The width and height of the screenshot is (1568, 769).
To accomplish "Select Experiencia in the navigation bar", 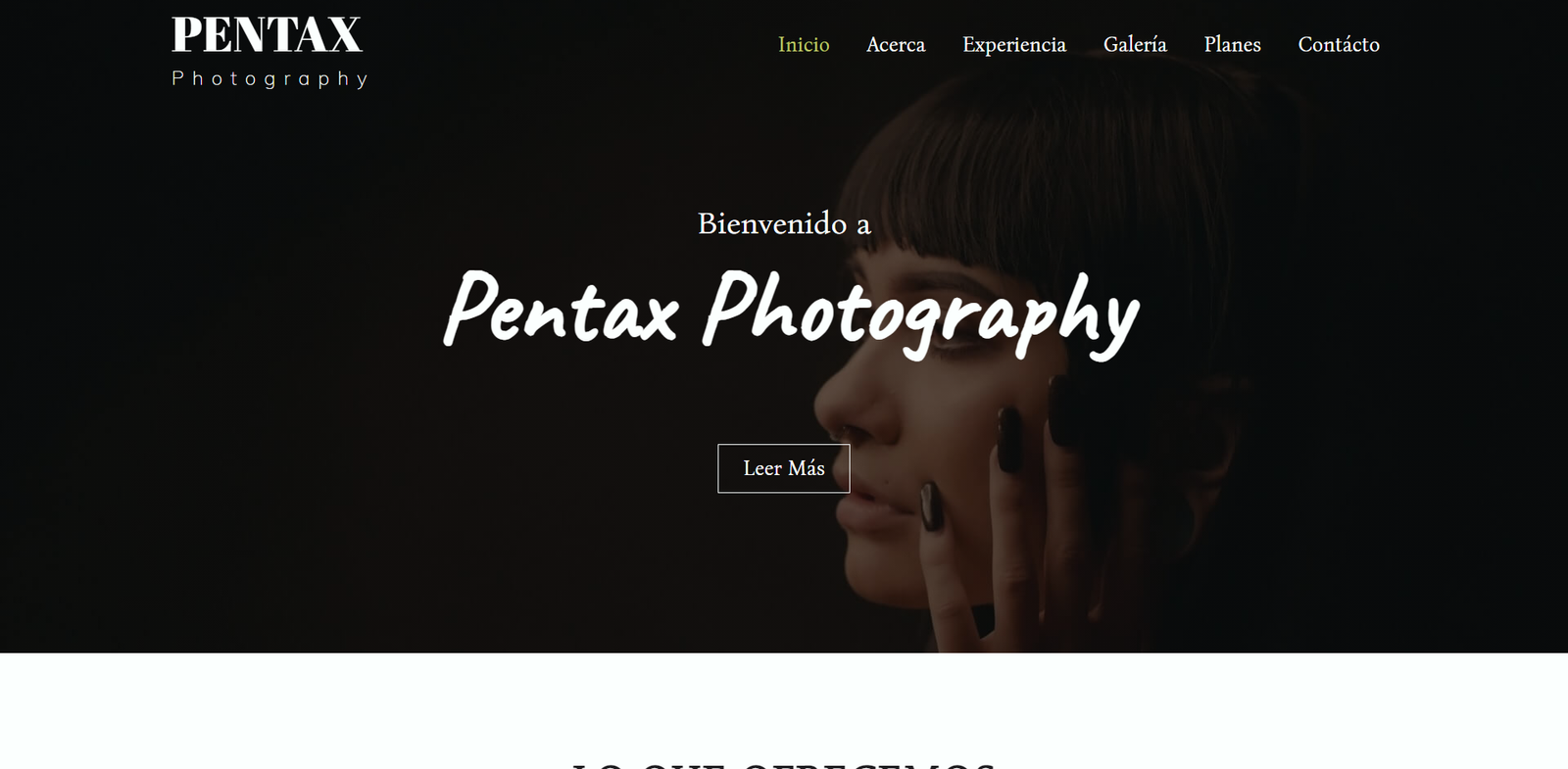I will (x=1014, y=44).
